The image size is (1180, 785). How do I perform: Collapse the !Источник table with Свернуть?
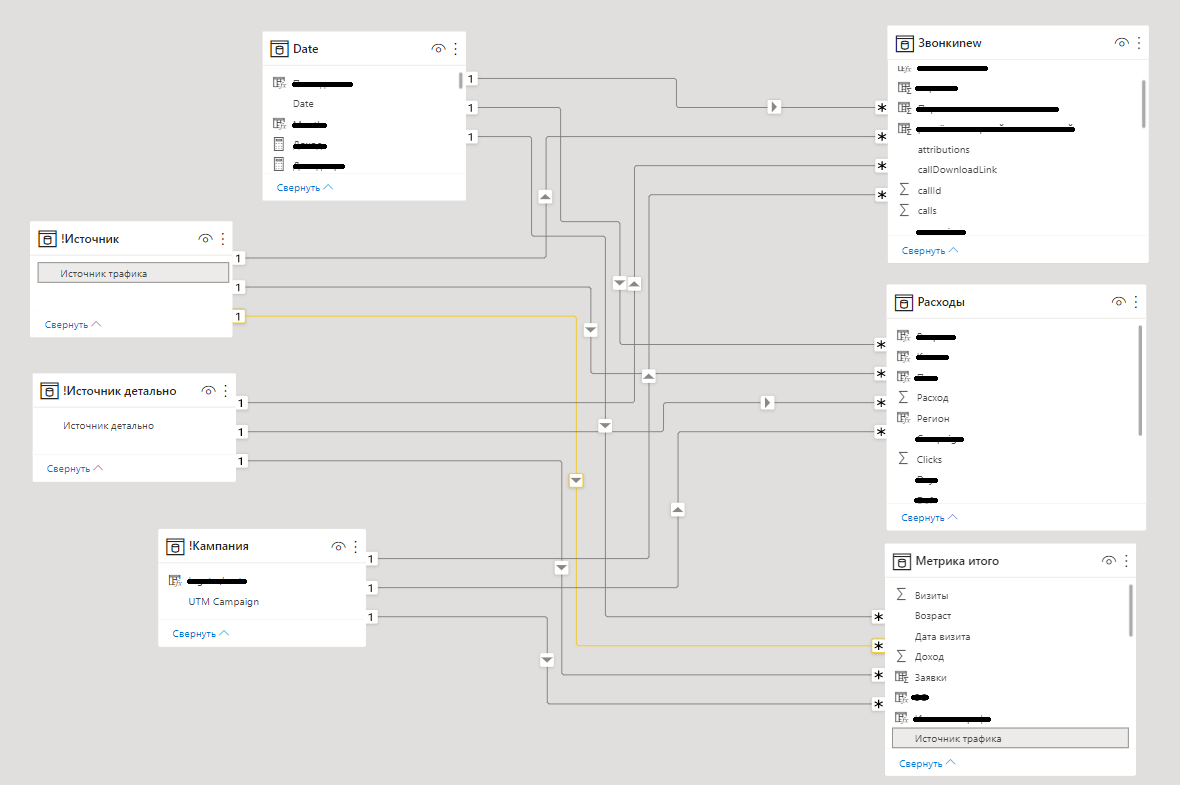click(73, 325)
